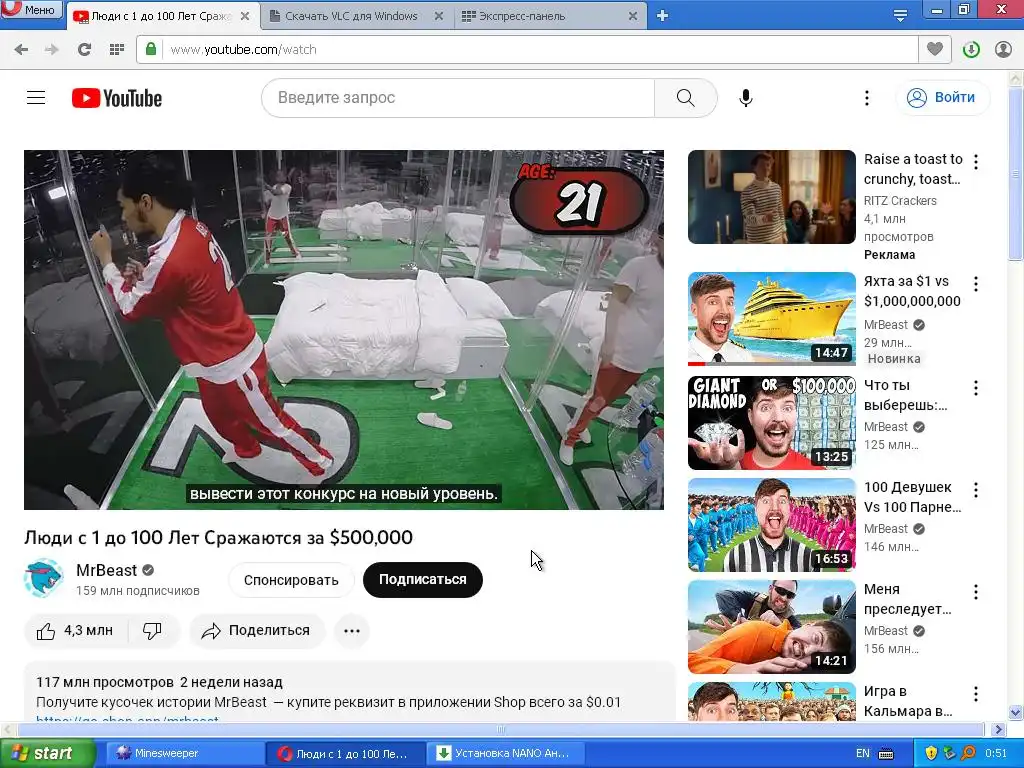Viewport: 1024px width, 768px height.
Task: Open YouTube settings three-dot menu
Action: (867, 98)
